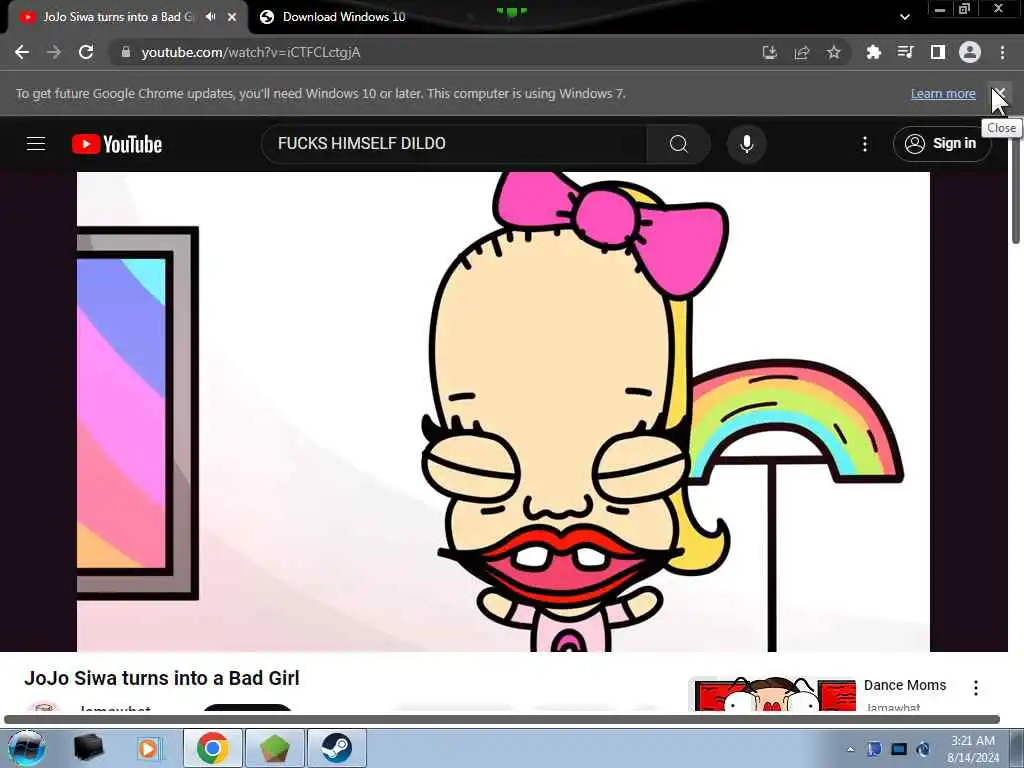Open the Dance Moms suggested video title
Screen dimensions: 1024x768
[905, 685]
